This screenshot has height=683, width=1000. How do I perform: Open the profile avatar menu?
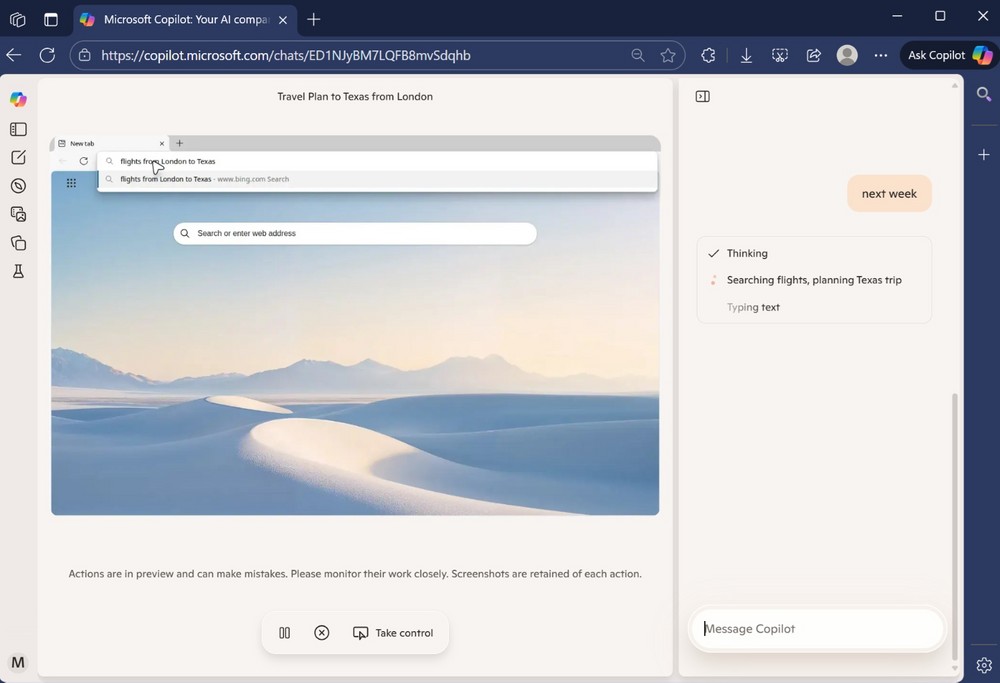tap(847, 56)
